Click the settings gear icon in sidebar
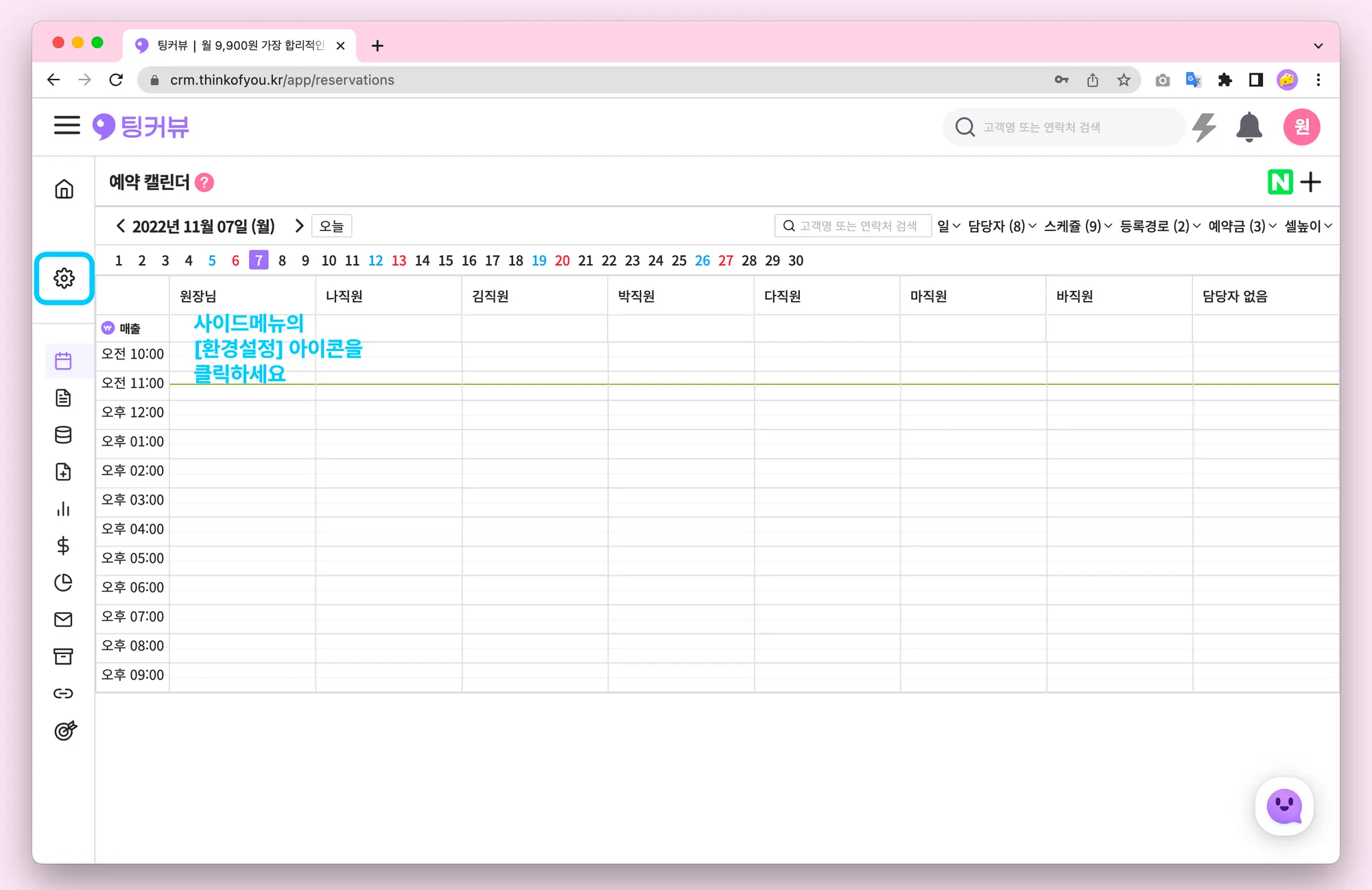 coord(64,278)
